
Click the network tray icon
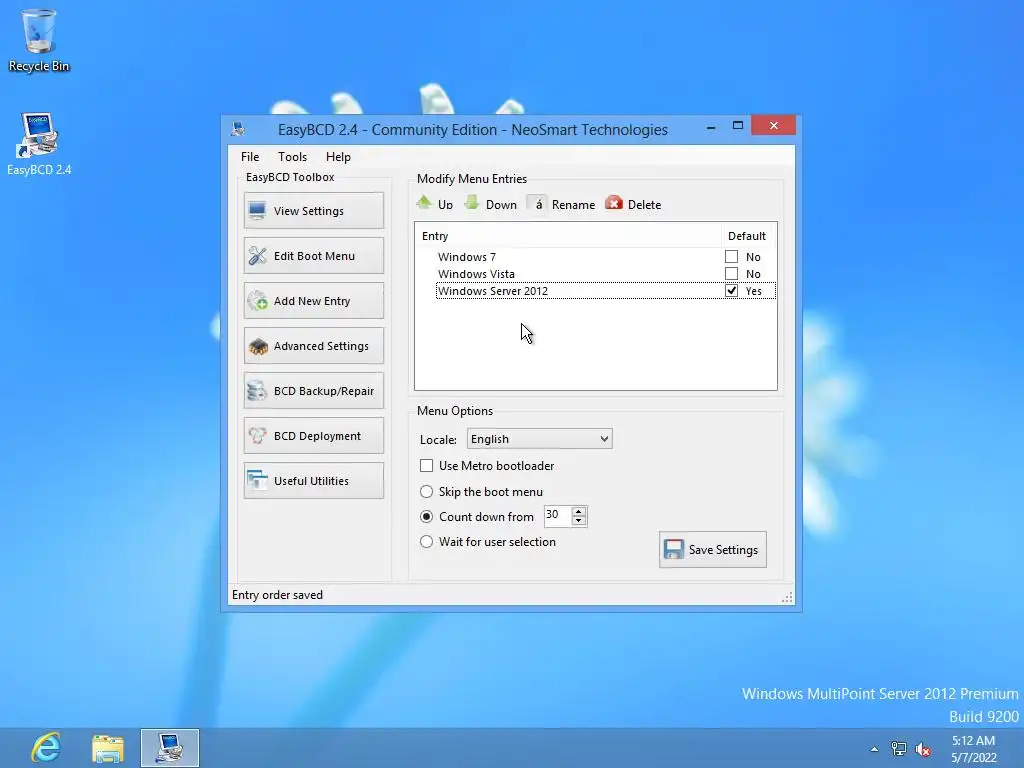(x=899, y=749)
